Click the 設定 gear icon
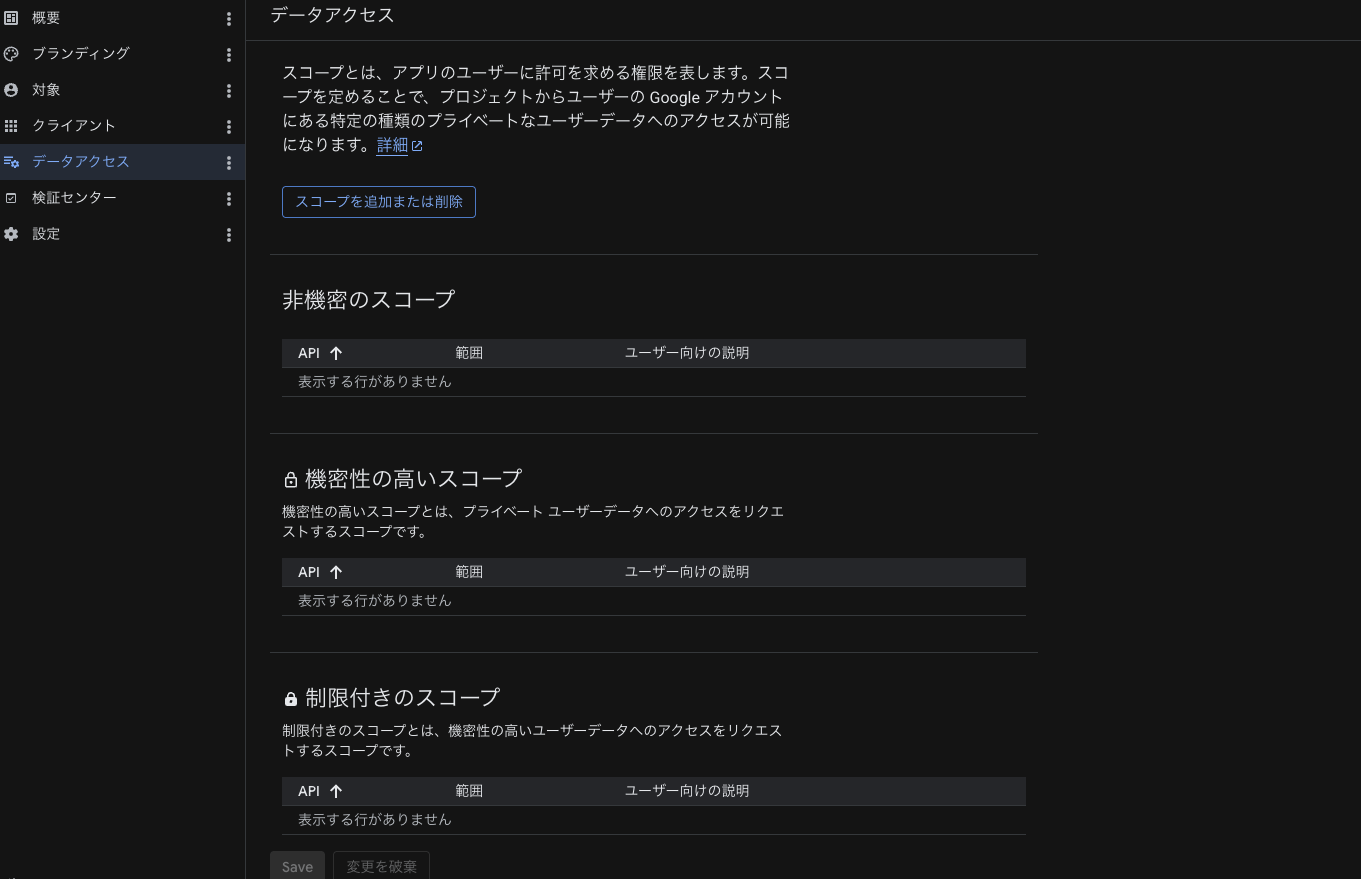 [x=11, y=234]
